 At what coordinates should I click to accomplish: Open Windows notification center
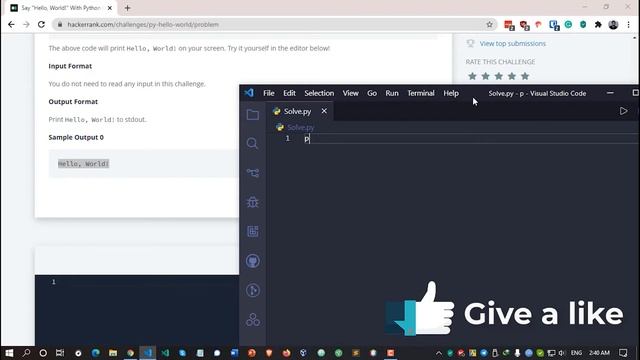(623, 353)
